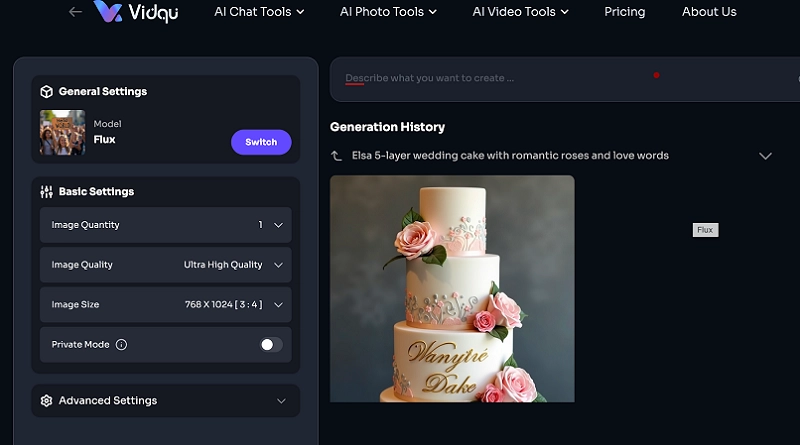Image resolution: width=800 pixels, height=445 pixels.
Task: Click the Private Mode info icon
Action: click(121, 345)
